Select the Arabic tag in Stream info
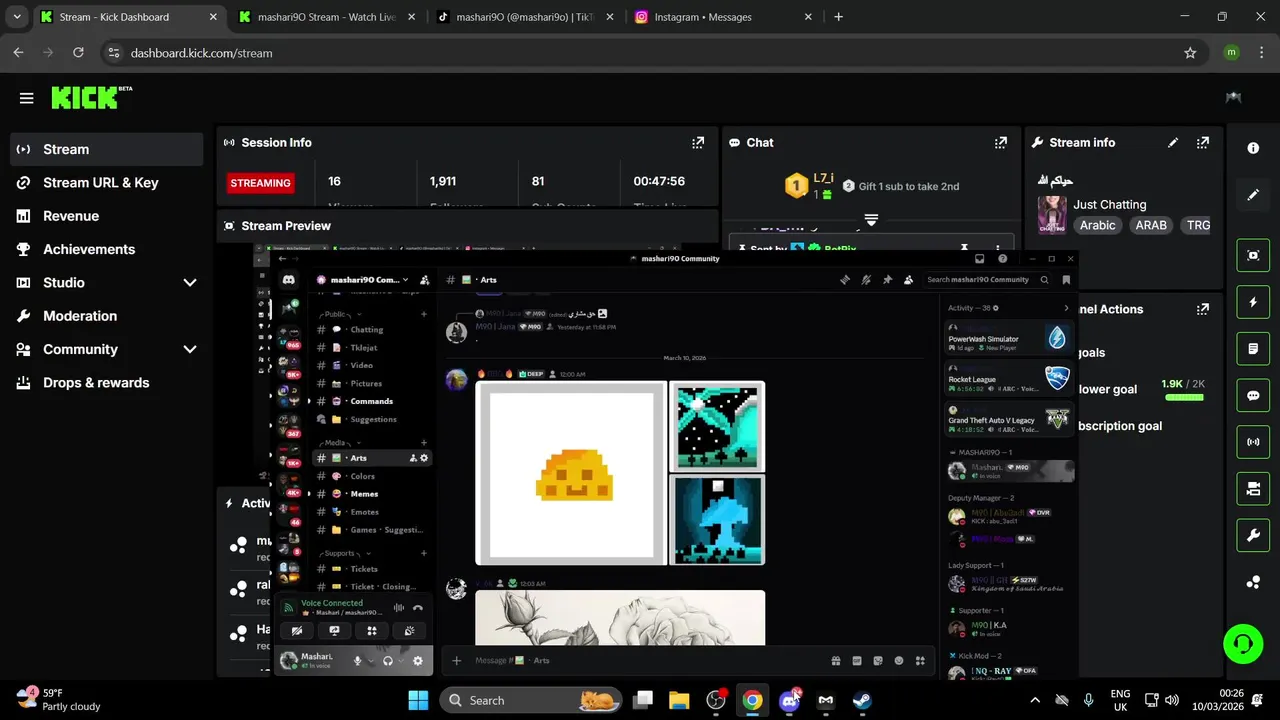 point(1097,225)
